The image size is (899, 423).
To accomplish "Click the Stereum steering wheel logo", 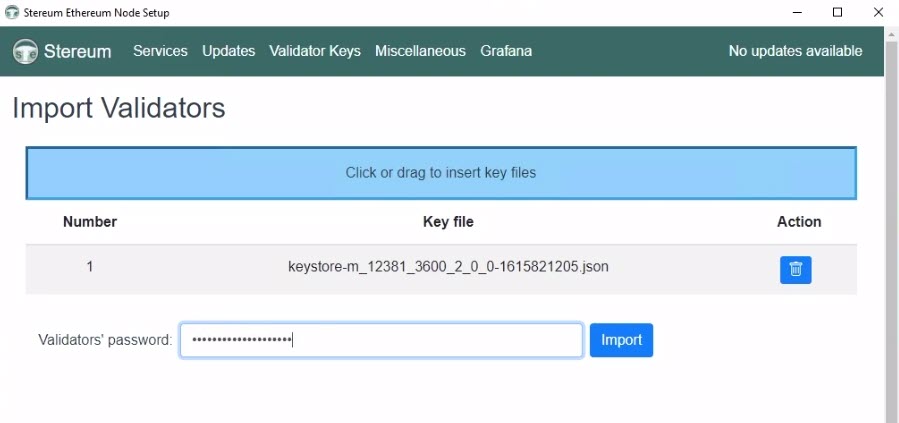I will pyautogui.click(x=25, y=52).
